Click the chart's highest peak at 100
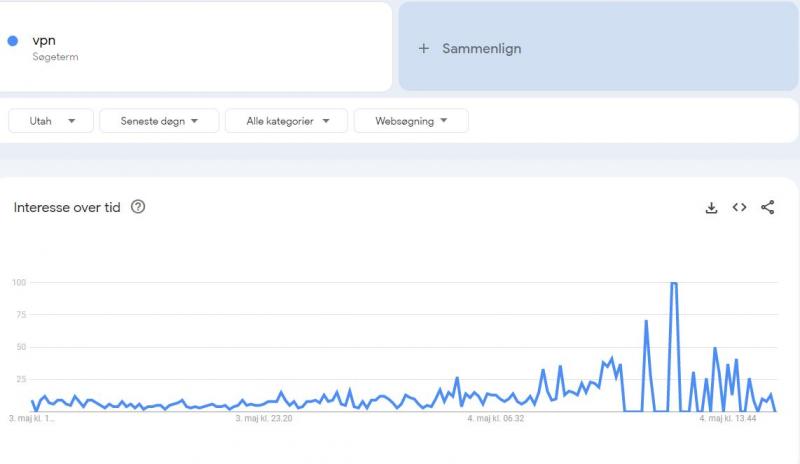The image size is (800, 464). click(x=674, y=284)
